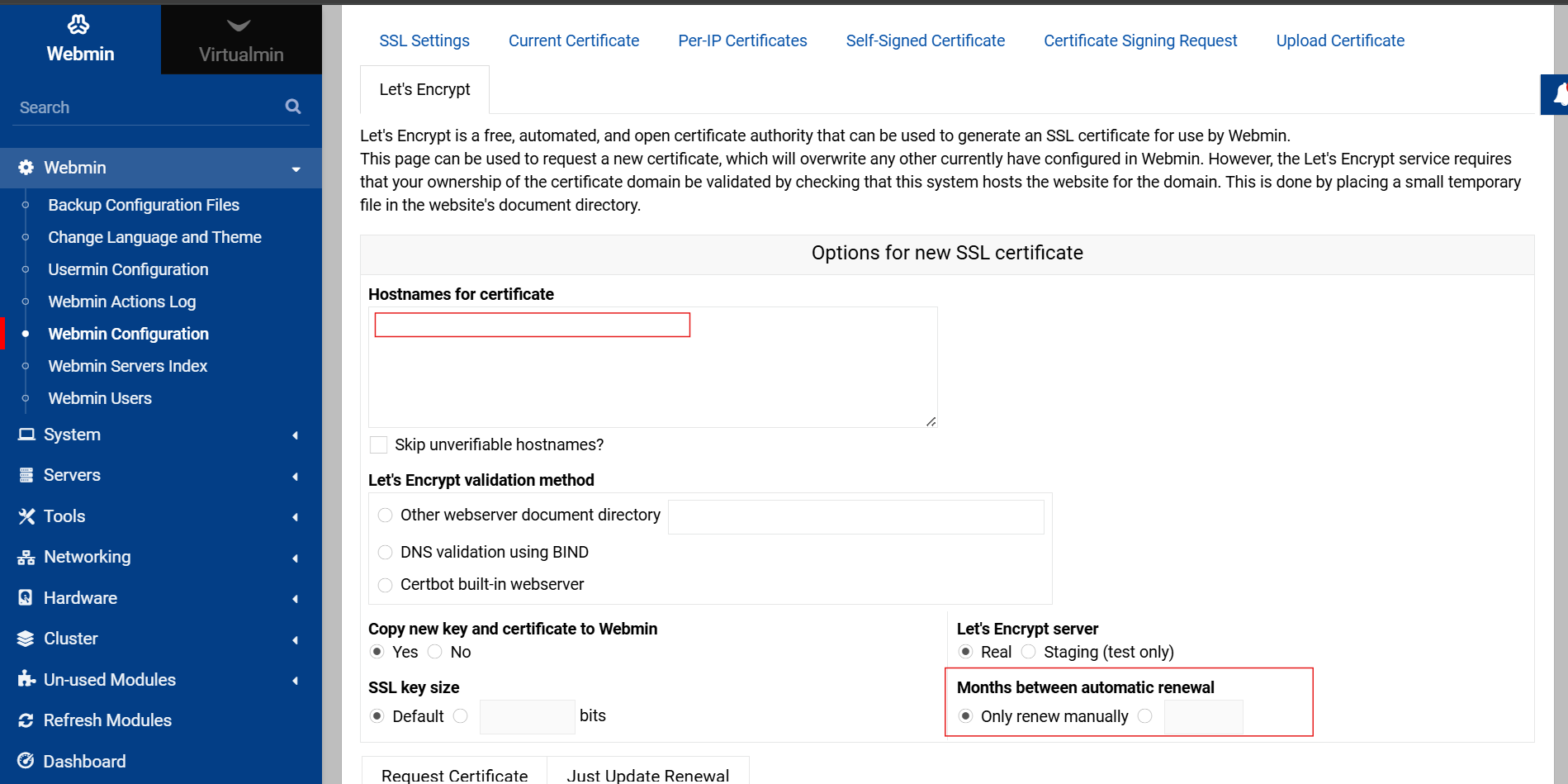Image resolution: width=1568 pixels, height=784 pixels.
Task: Open the notifications bell icon
Action: (1558, 94)
